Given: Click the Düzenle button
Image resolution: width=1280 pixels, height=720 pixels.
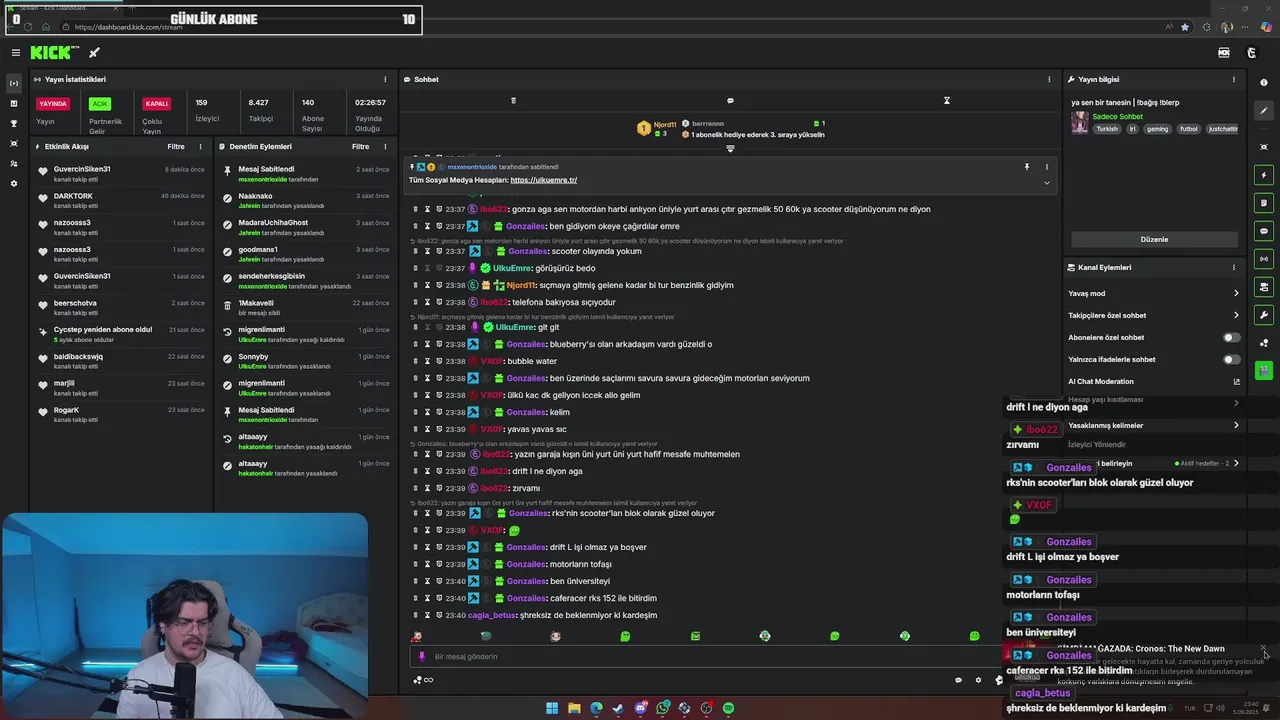Looking at the screenshot, I should 1154,239.
